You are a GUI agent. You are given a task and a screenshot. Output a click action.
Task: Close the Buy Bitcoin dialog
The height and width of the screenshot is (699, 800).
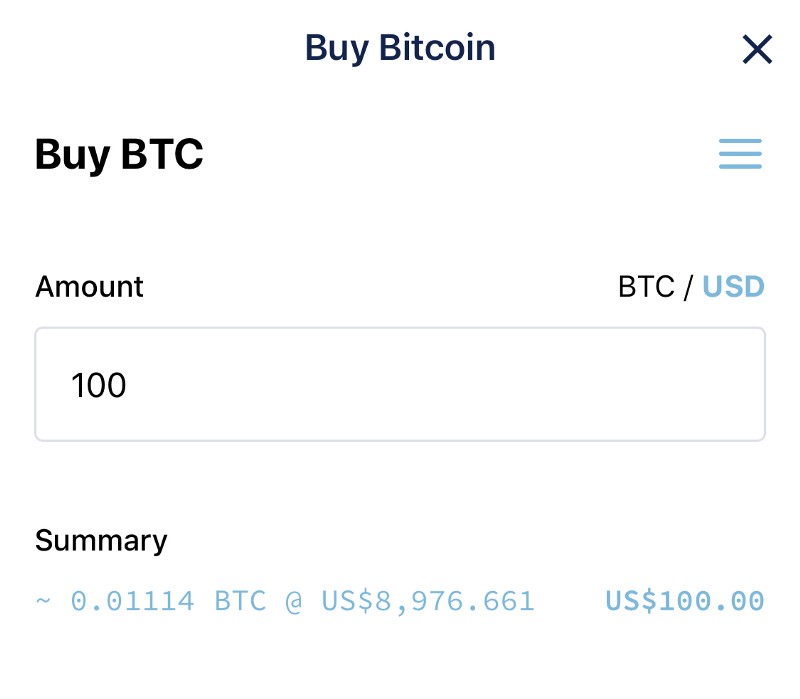(757, 49)
